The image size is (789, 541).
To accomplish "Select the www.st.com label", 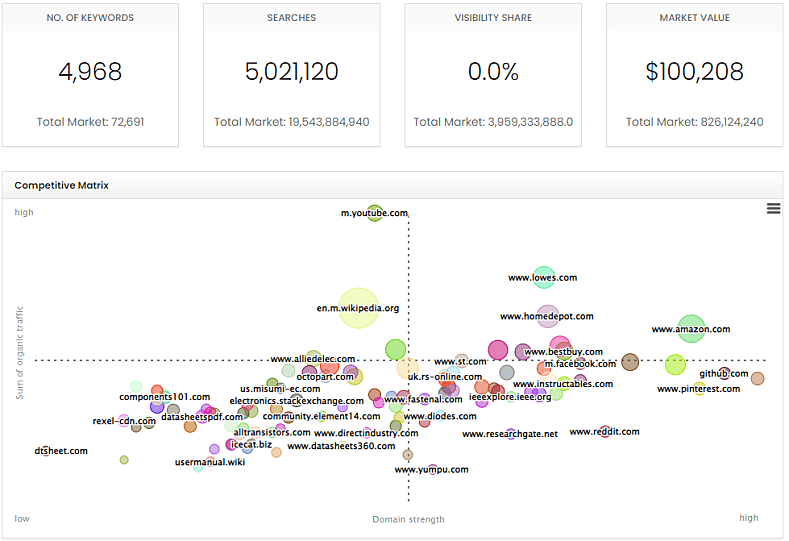I will 460,361.
